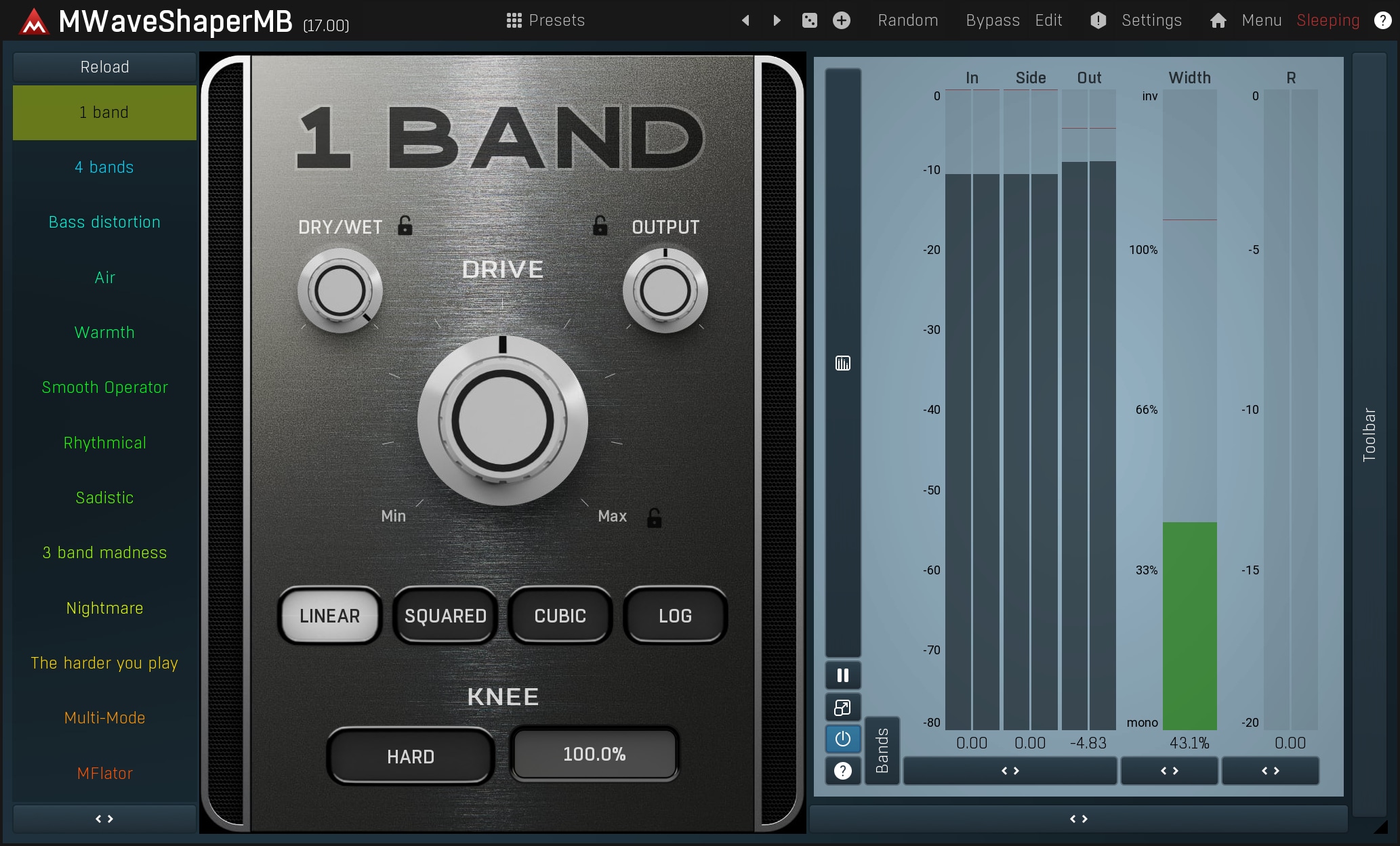
Task: Go to next preset arrow
Action: coord(777,20)
